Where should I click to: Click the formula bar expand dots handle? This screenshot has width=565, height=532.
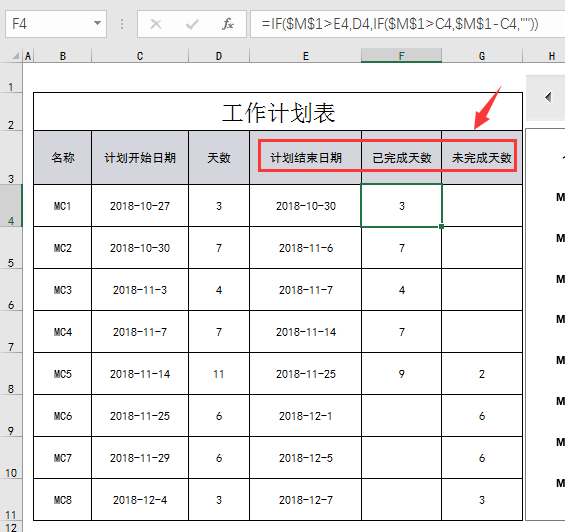[x=122, y=24]
